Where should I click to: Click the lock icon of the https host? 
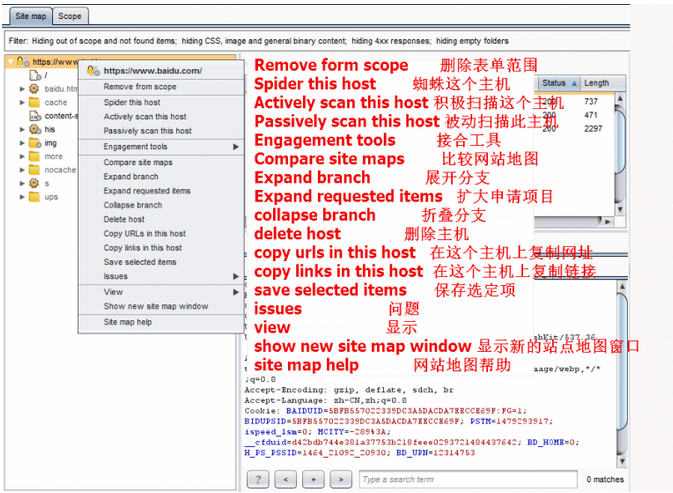tap(22, 62)
